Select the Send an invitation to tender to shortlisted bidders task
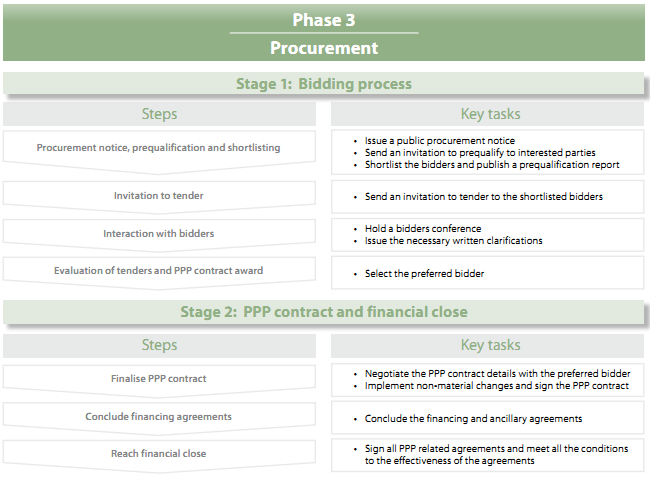 click(x=484, y=197)
